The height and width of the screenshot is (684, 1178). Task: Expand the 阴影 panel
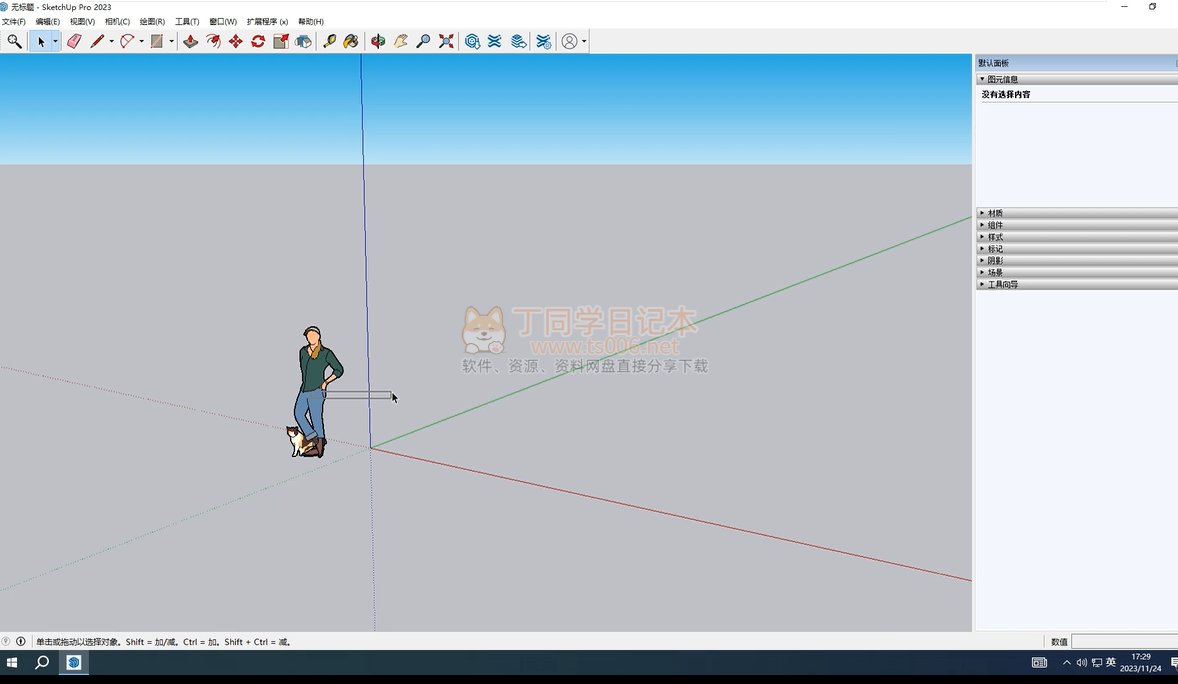(995, 260)
